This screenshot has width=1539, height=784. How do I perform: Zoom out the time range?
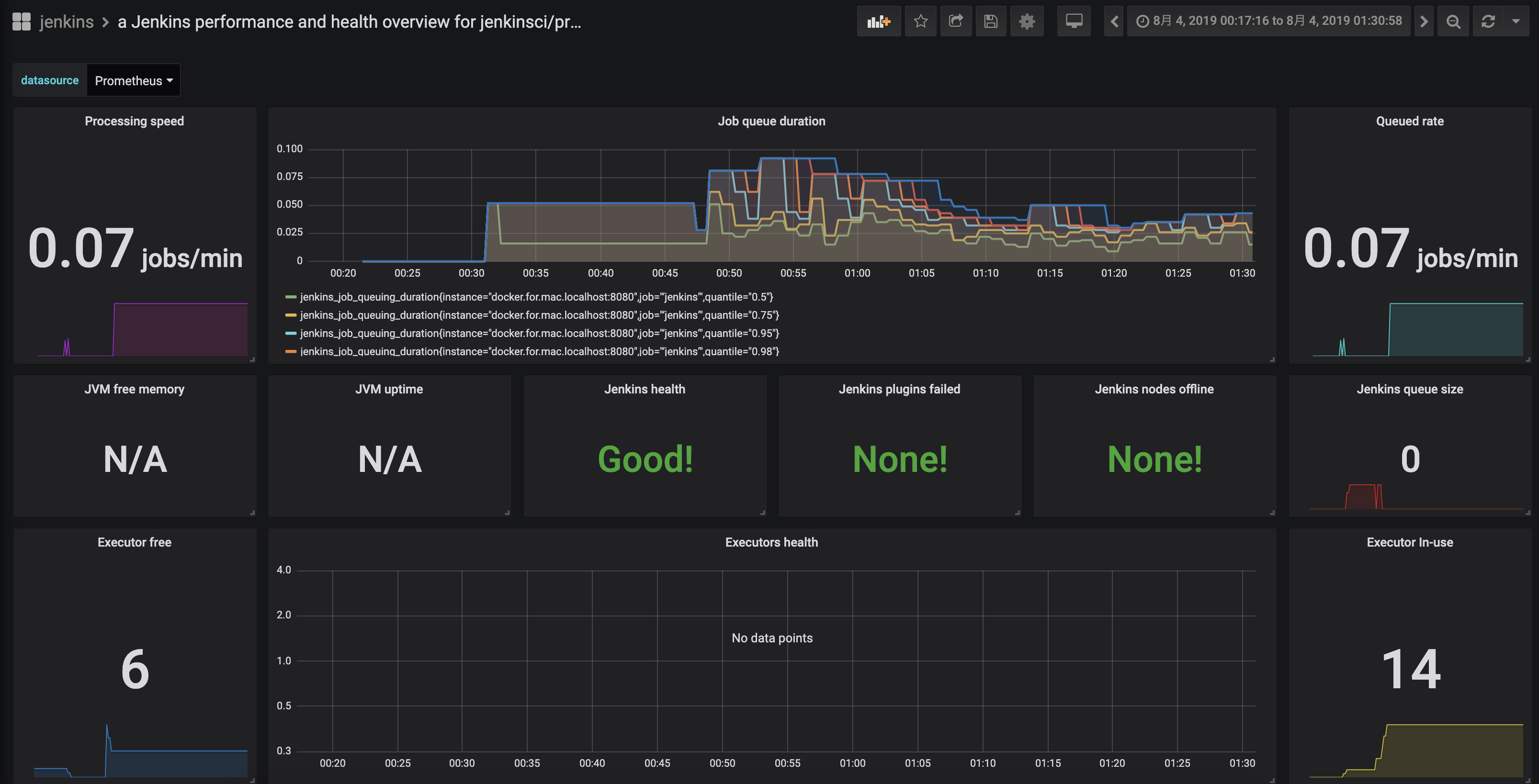pyautogui.click(x=1453, y=22)
